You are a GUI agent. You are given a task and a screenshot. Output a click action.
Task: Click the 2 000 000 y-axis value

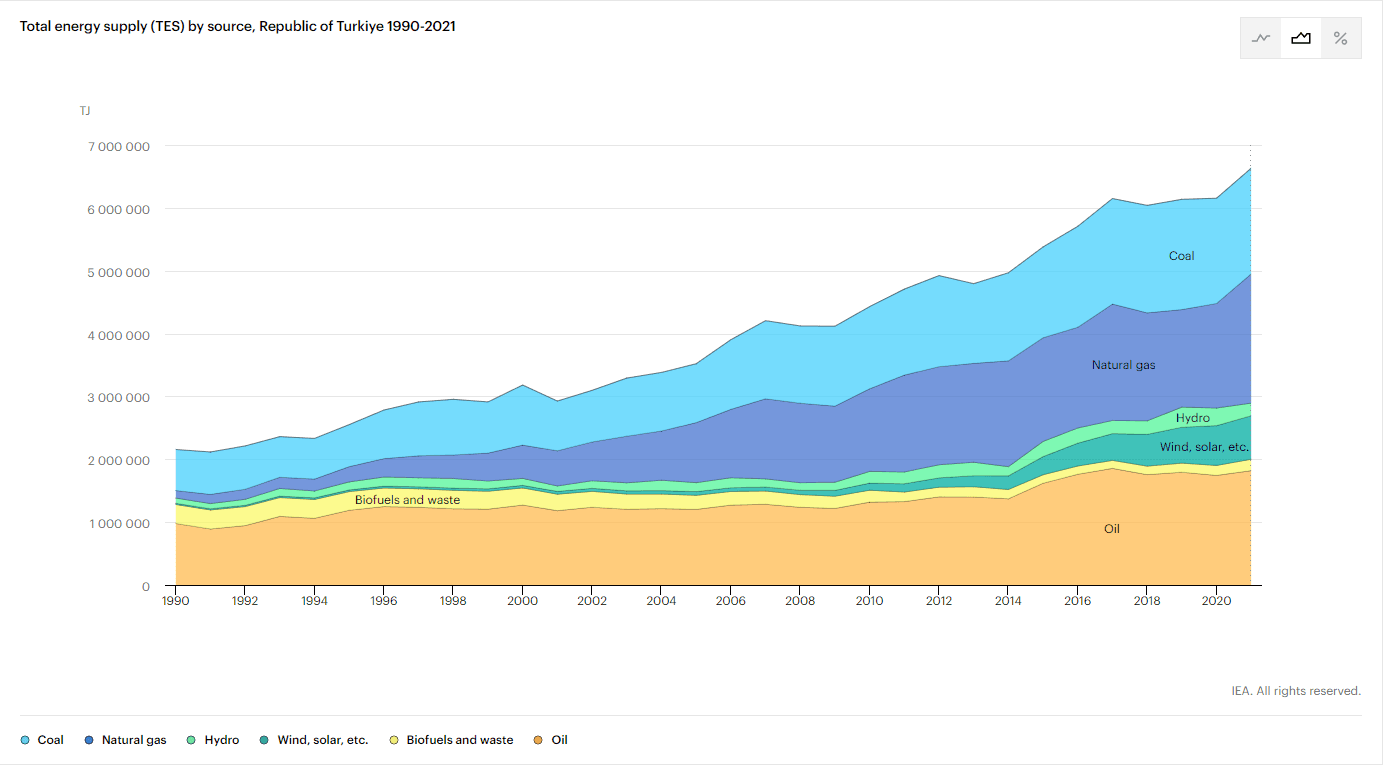(117, 460)
